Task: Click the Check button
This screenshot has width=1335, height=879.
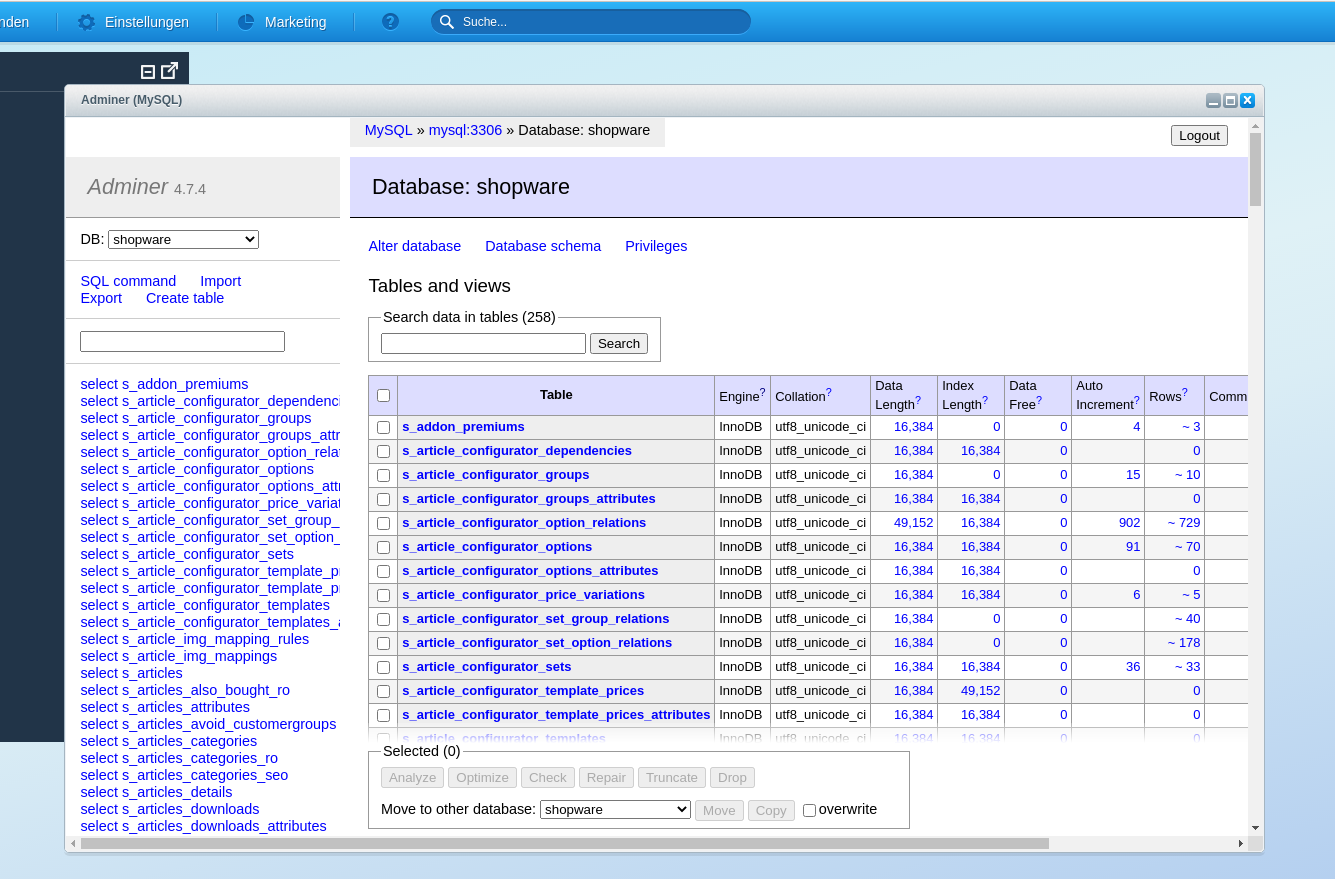Action: click(x=548, y=778)
